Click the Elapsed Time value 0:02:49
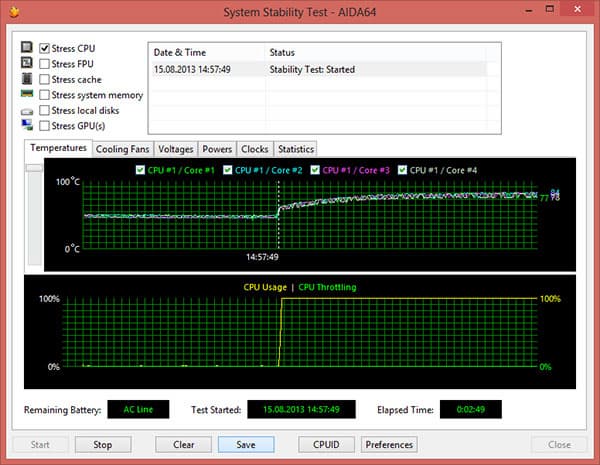The image size is (600, 465). click(471, 409)
